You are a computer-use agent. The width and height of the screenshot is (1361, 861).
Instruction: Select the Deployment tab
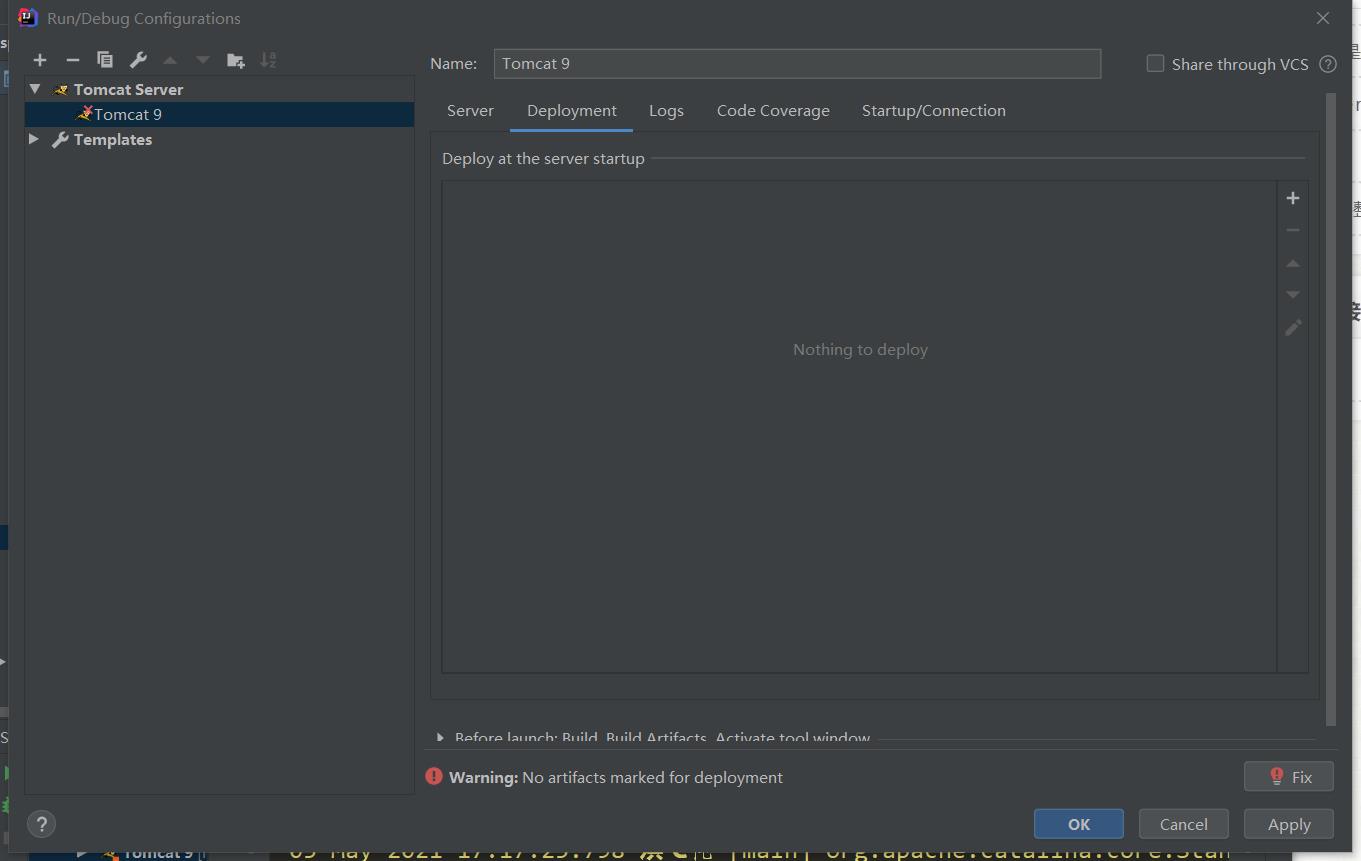pos(572,111)
